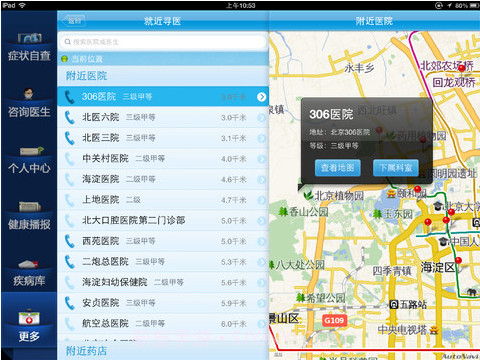Viewport: 480px width, 360px height.
Task: Open details arrow for 306医院
Action: point(262,97)
